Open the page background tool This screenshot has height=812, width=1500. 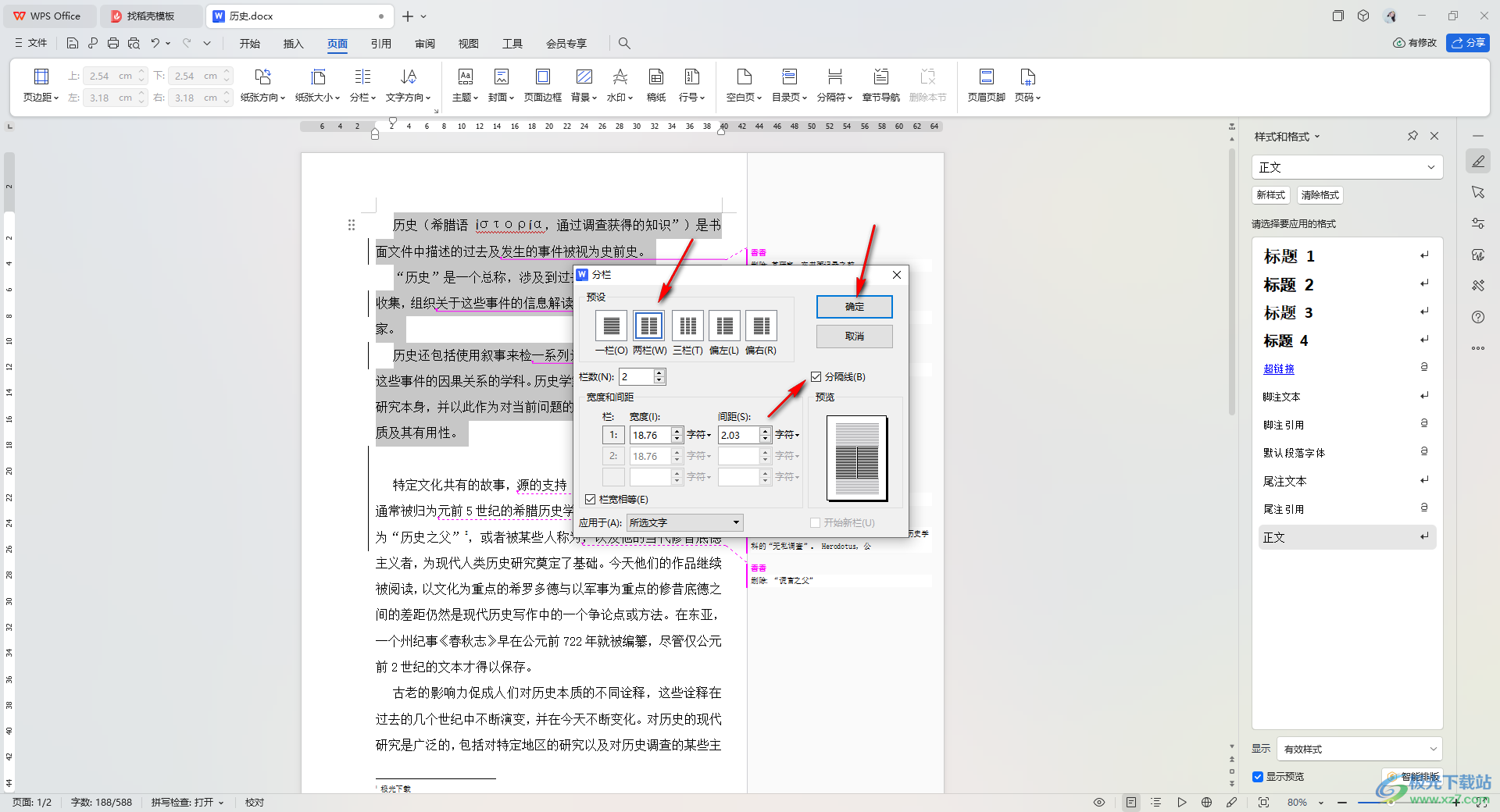584,85
